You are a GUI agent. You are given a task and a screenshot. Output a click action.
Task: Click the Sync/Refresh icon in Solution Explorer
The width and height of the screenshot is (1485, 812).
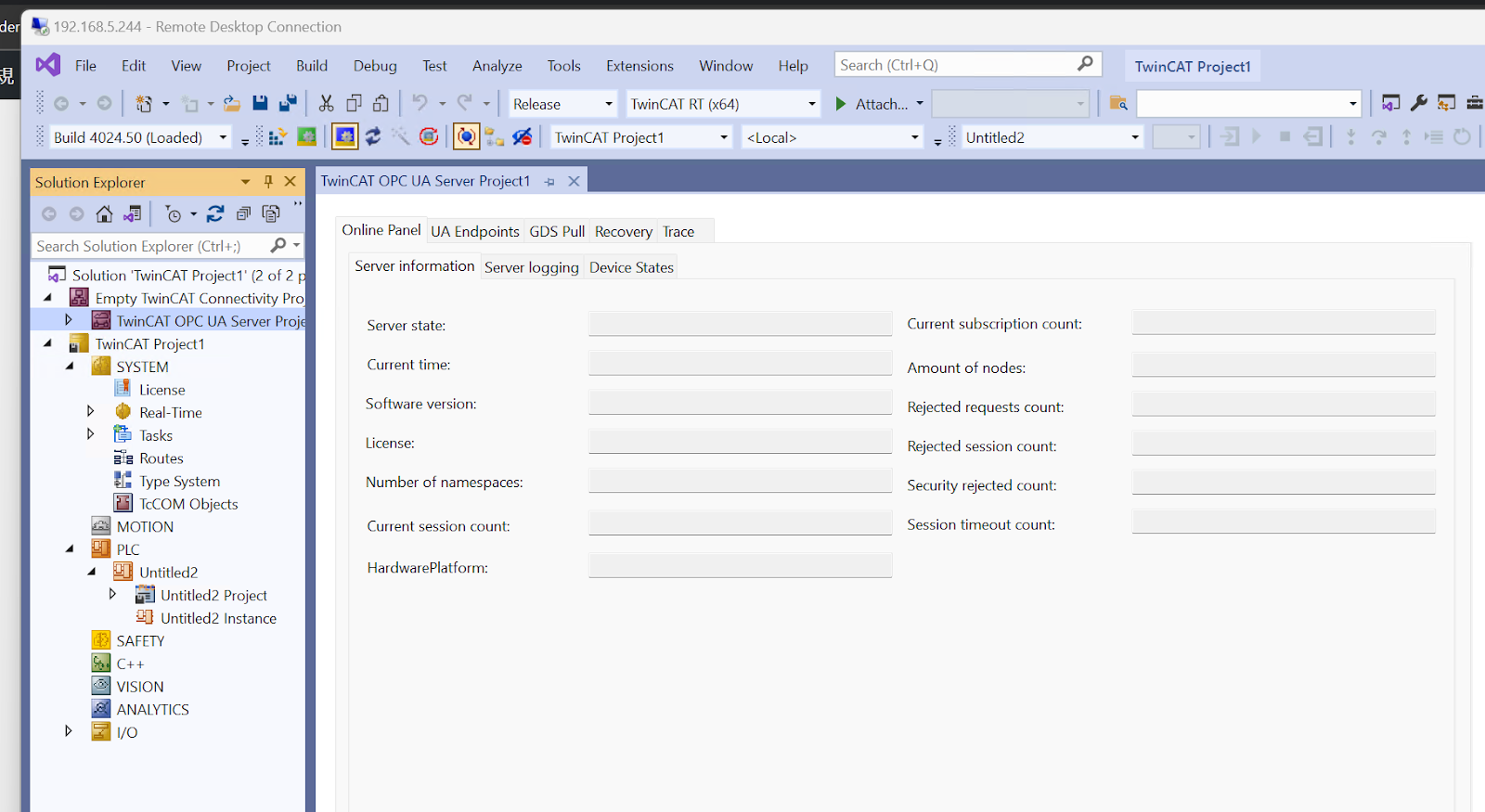tap(215, 214)
